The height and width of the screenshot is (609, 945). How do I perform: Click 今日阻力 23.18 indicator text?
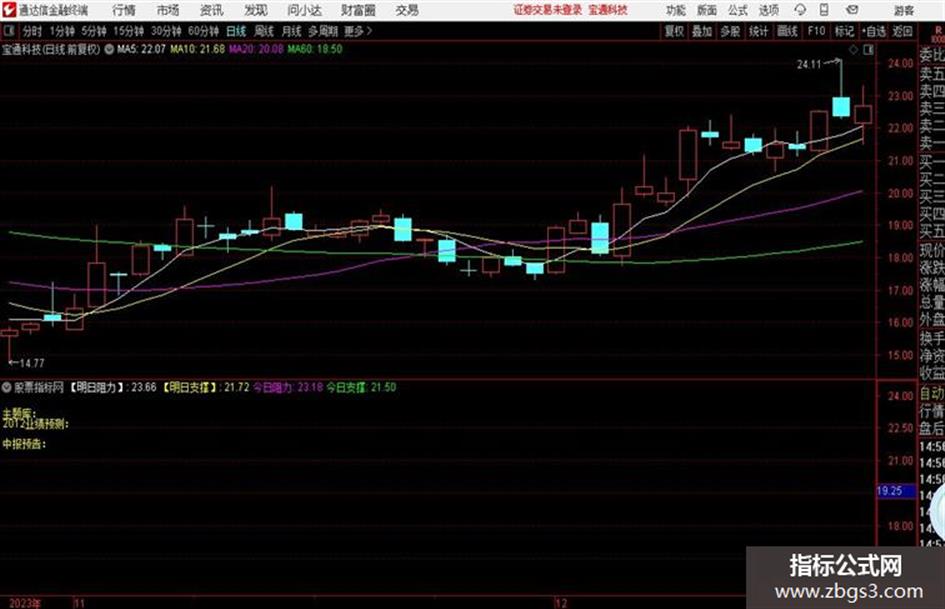click(288, 387)
